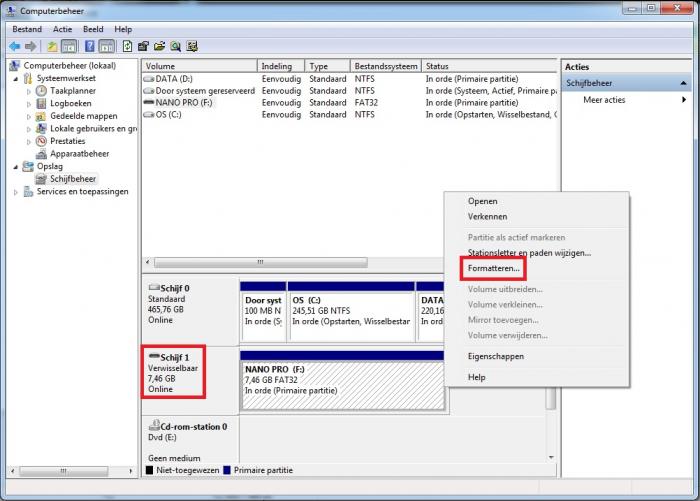Expand the Lokale gebruikers node arrow
This screenshot has width=700, height=501.
29,129
